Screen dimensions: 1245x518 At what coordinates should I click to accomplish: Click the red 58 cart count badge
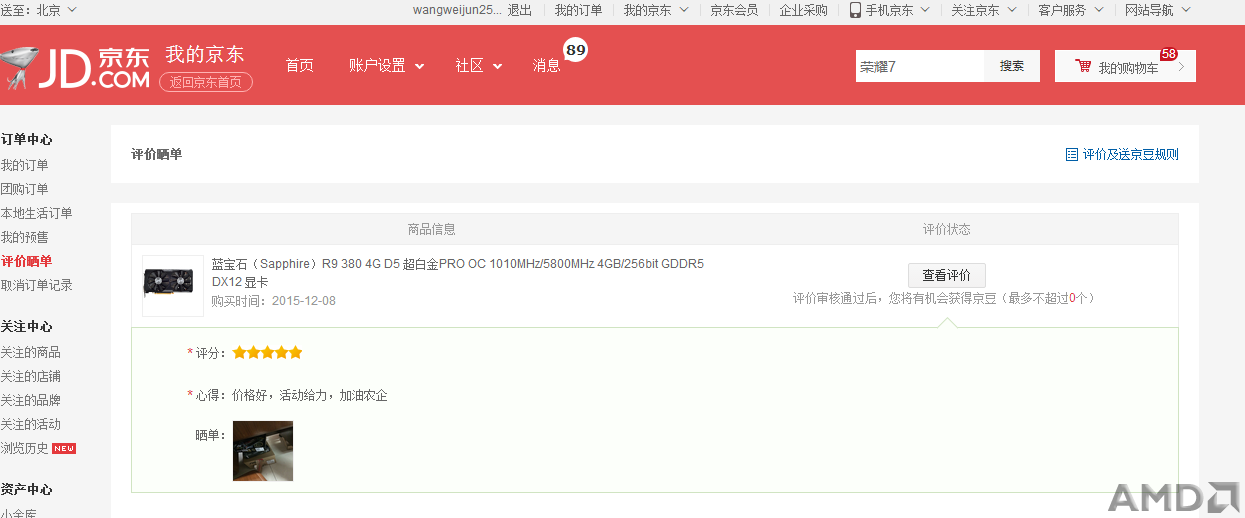pyautogui.click(x=1168, y=54)
